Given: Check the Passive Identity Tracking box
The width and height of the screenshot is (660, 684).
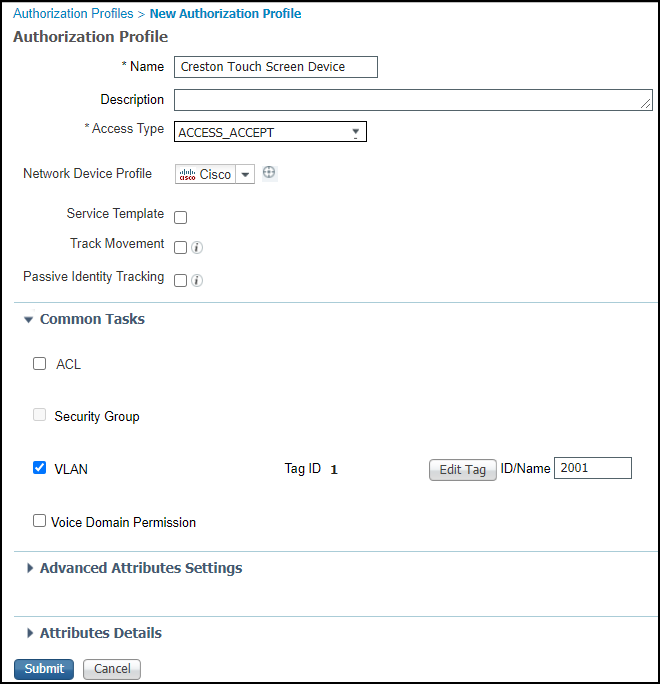Looking at the screenshot, I should (x=181, y=281).
